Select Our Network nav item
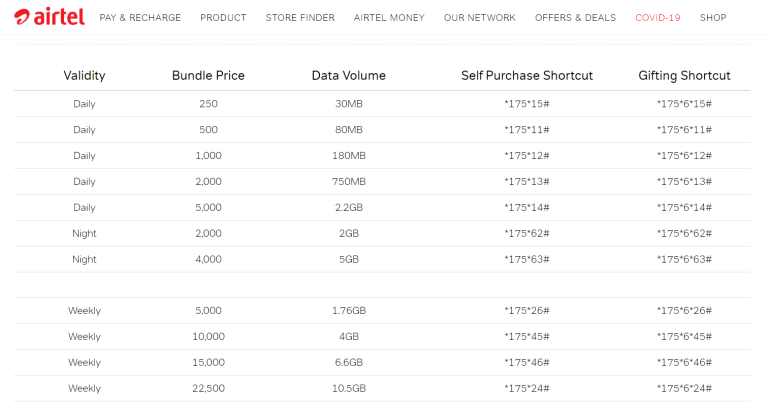 tap(479, 18)
